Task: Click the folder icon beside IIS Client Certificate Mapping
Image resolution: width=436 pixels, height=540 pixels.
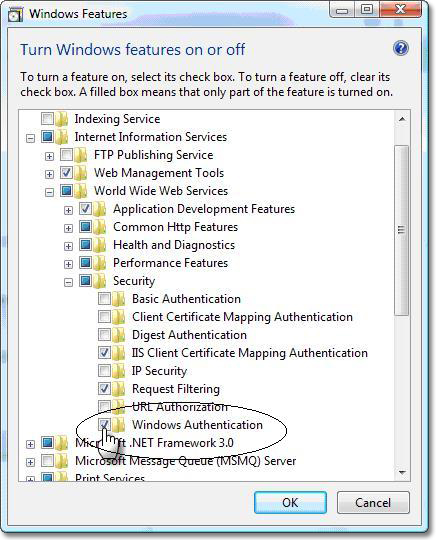Action: (120, 353)
